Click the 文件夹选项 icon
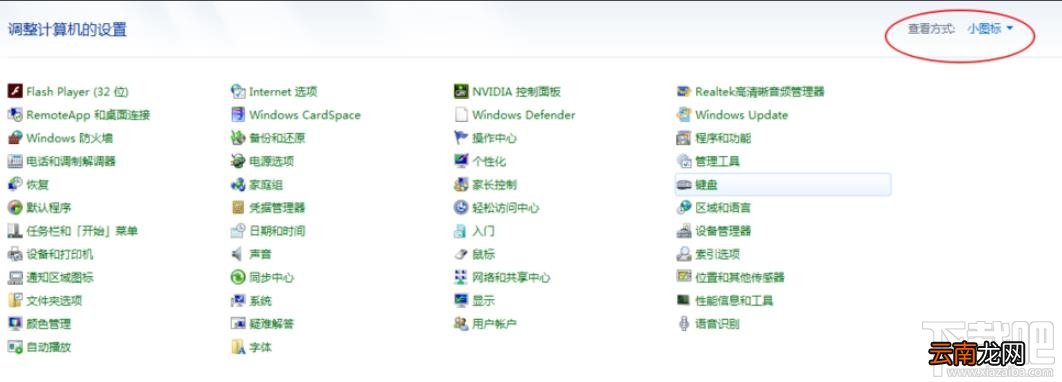 coord(15,300)
